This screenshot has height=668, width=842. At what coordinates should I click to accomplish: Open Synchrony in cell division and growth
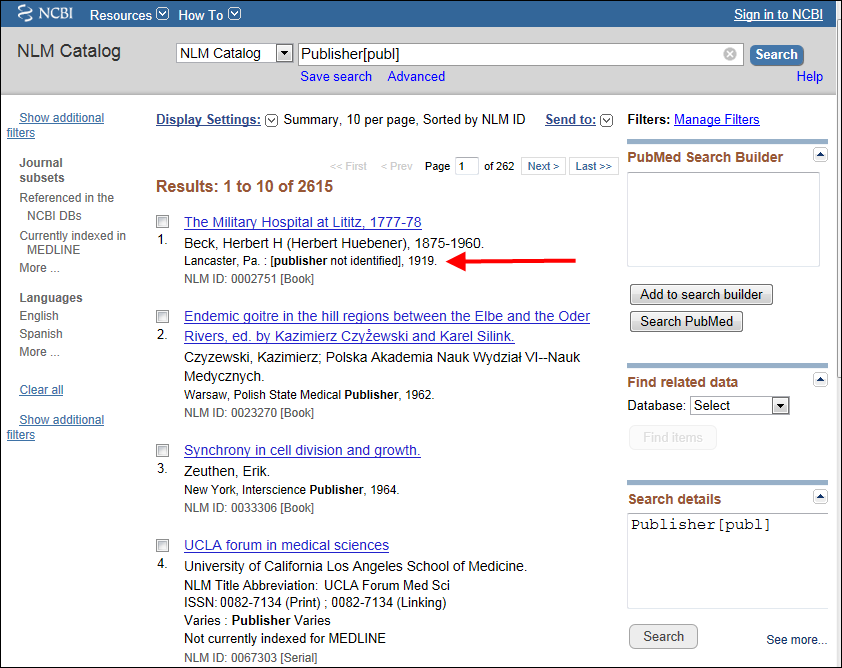click(302, 450)
